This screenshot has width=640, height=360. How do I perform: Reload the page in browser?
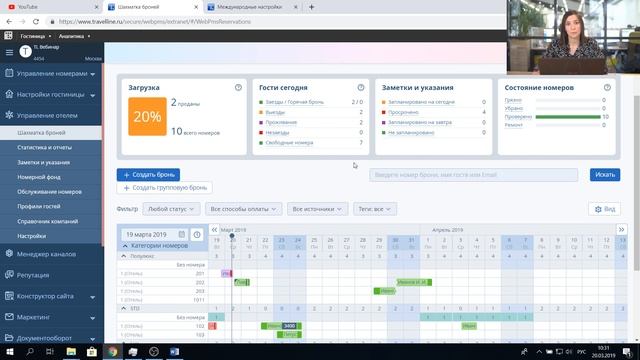tap(36, 22)
